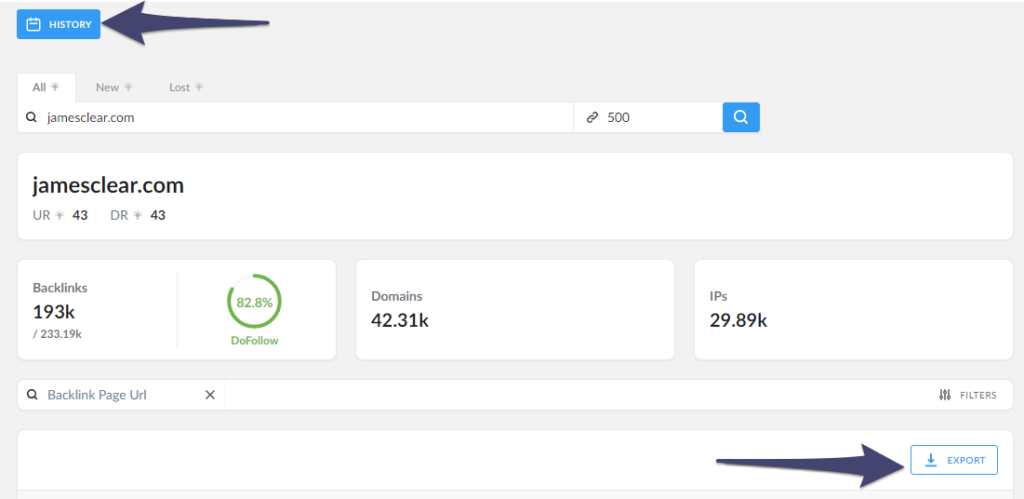Click the jamesclear.com heading
This screenshot has height=499, width=1024.
108,185
